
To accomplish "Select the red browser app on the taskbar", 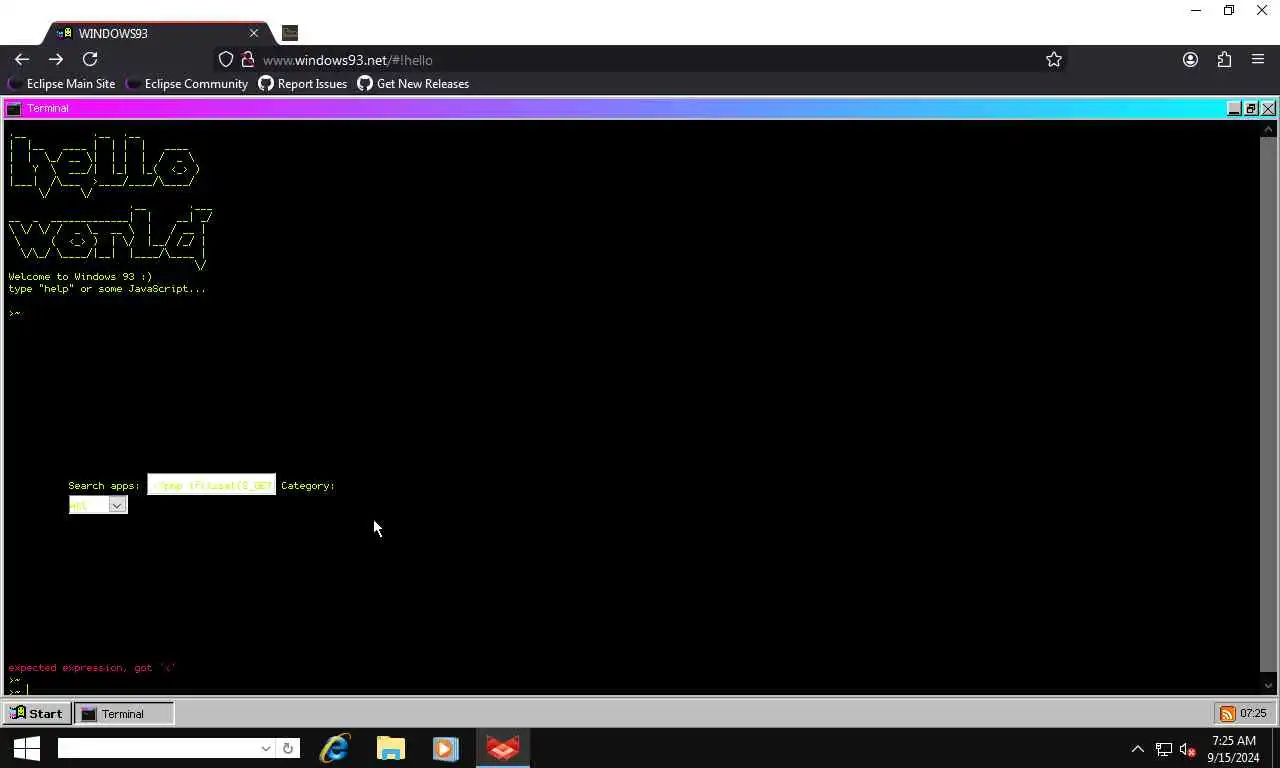I will [x=502, y=748].
